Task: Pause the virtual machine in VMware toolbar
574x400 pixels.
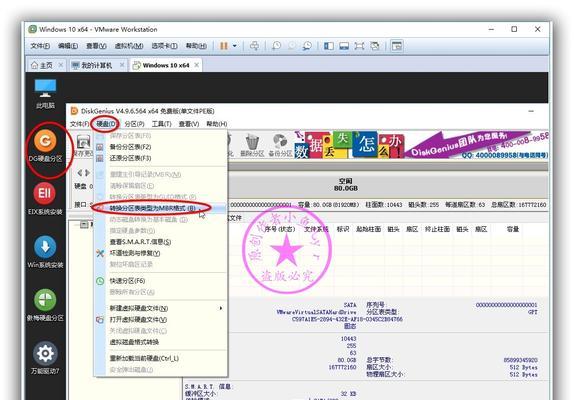Action: click(223, 46)
